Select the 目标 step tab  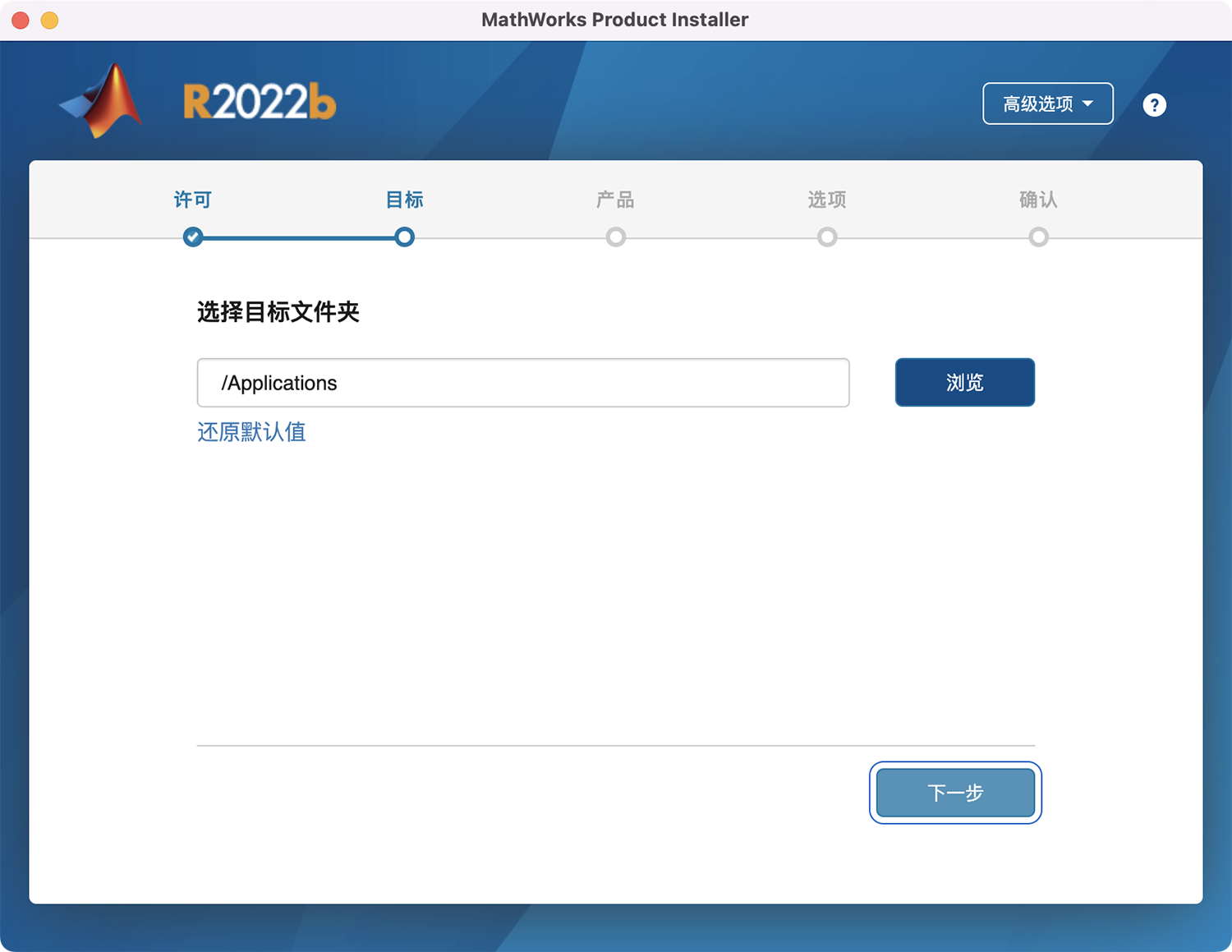click(404, 200)
